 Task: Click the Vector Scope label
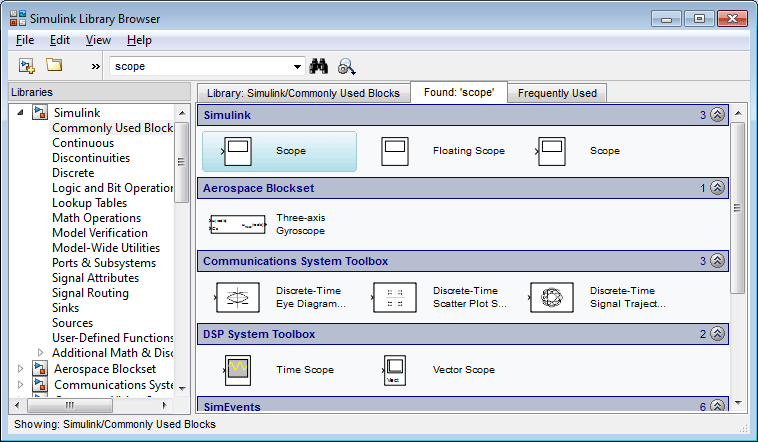(x=464, y=369)
